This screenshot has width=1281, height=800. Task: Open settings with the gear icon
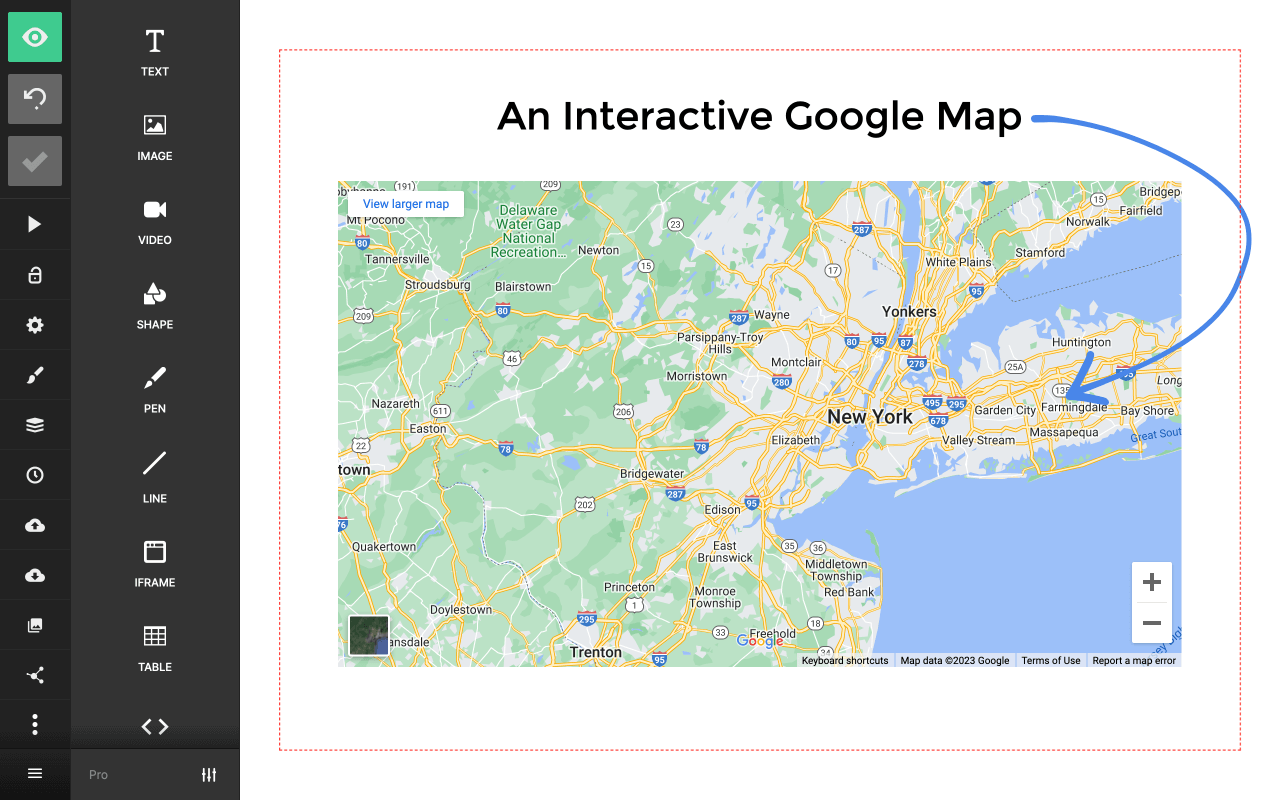pos(35,325)
